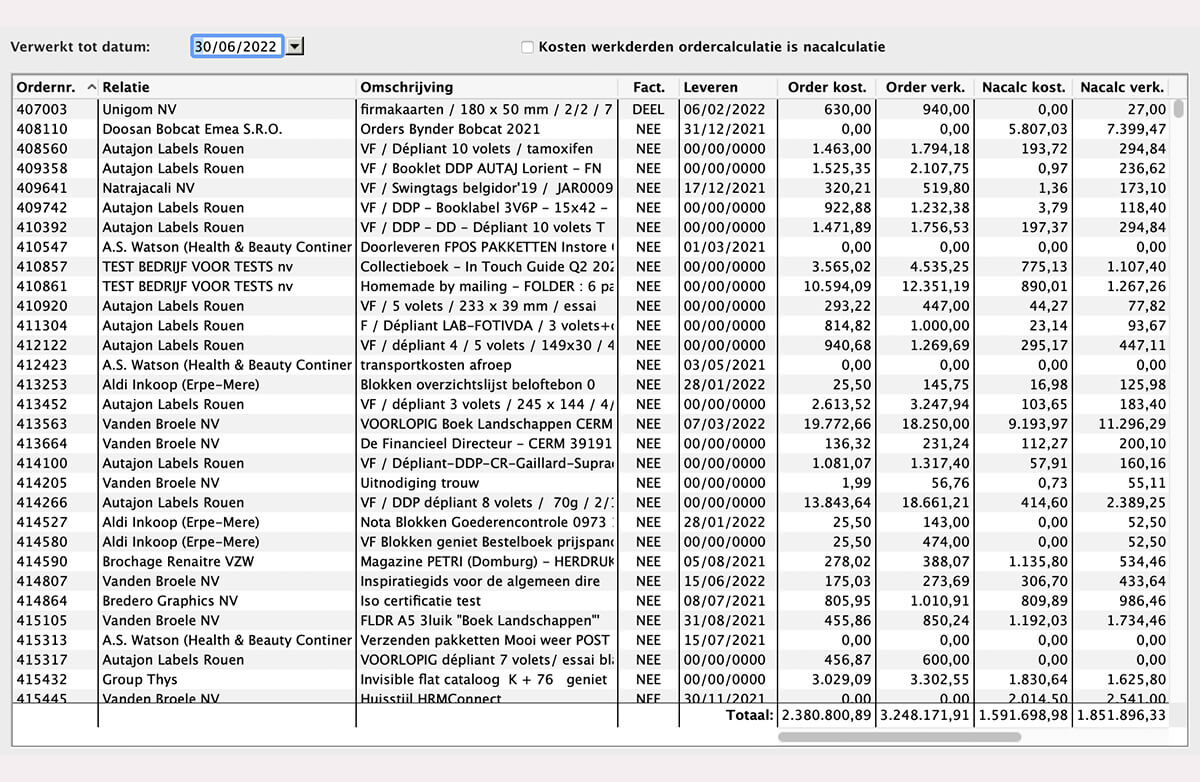Select Group Thys relation cell
The height and width of the screenshot is (782, 1200).
[x=140, y=680]
